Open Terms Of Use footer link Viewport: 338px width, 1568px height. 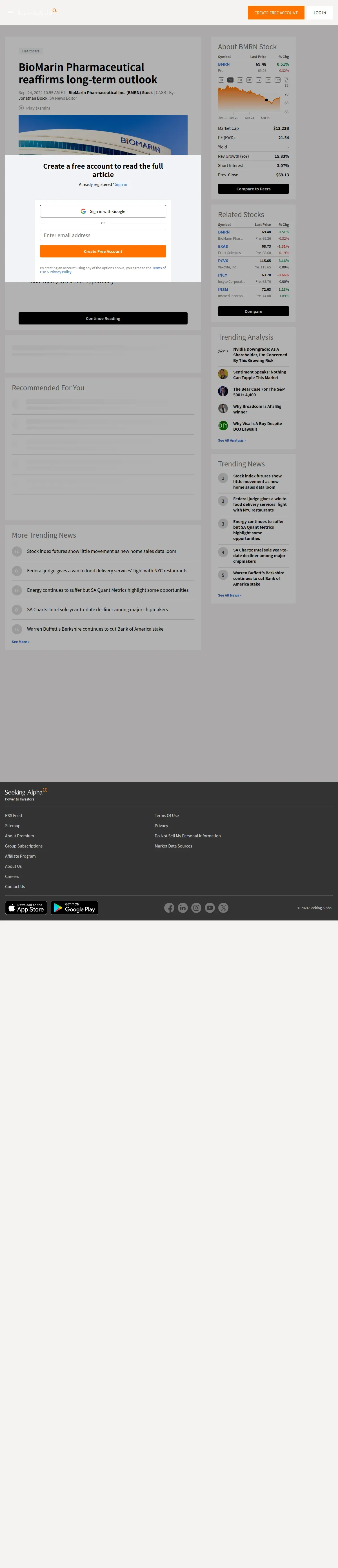pos(167,816)
